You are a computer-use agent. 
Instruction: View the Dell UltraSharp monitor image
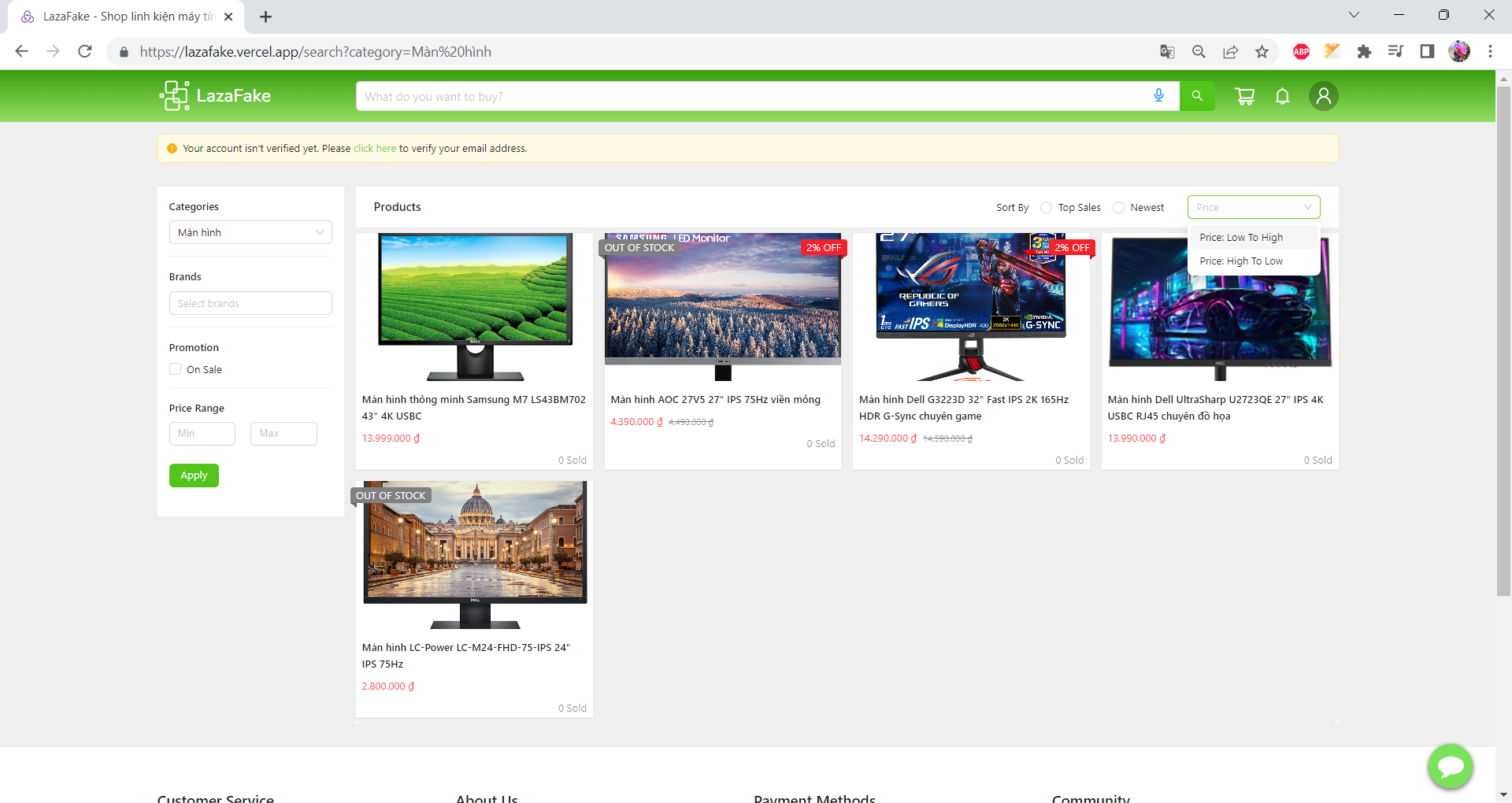(1220, 307)
